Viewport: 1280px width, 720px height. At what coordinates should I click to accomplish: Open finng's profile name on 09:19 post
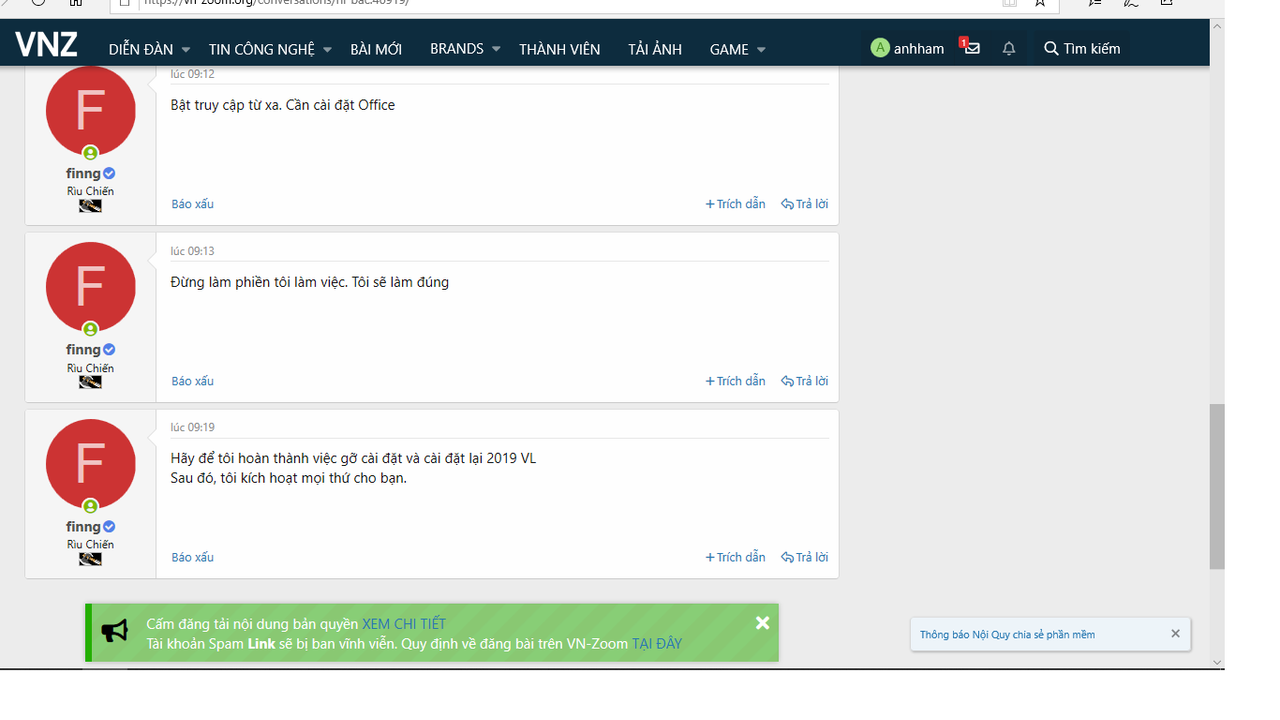(x=84, y=526)
